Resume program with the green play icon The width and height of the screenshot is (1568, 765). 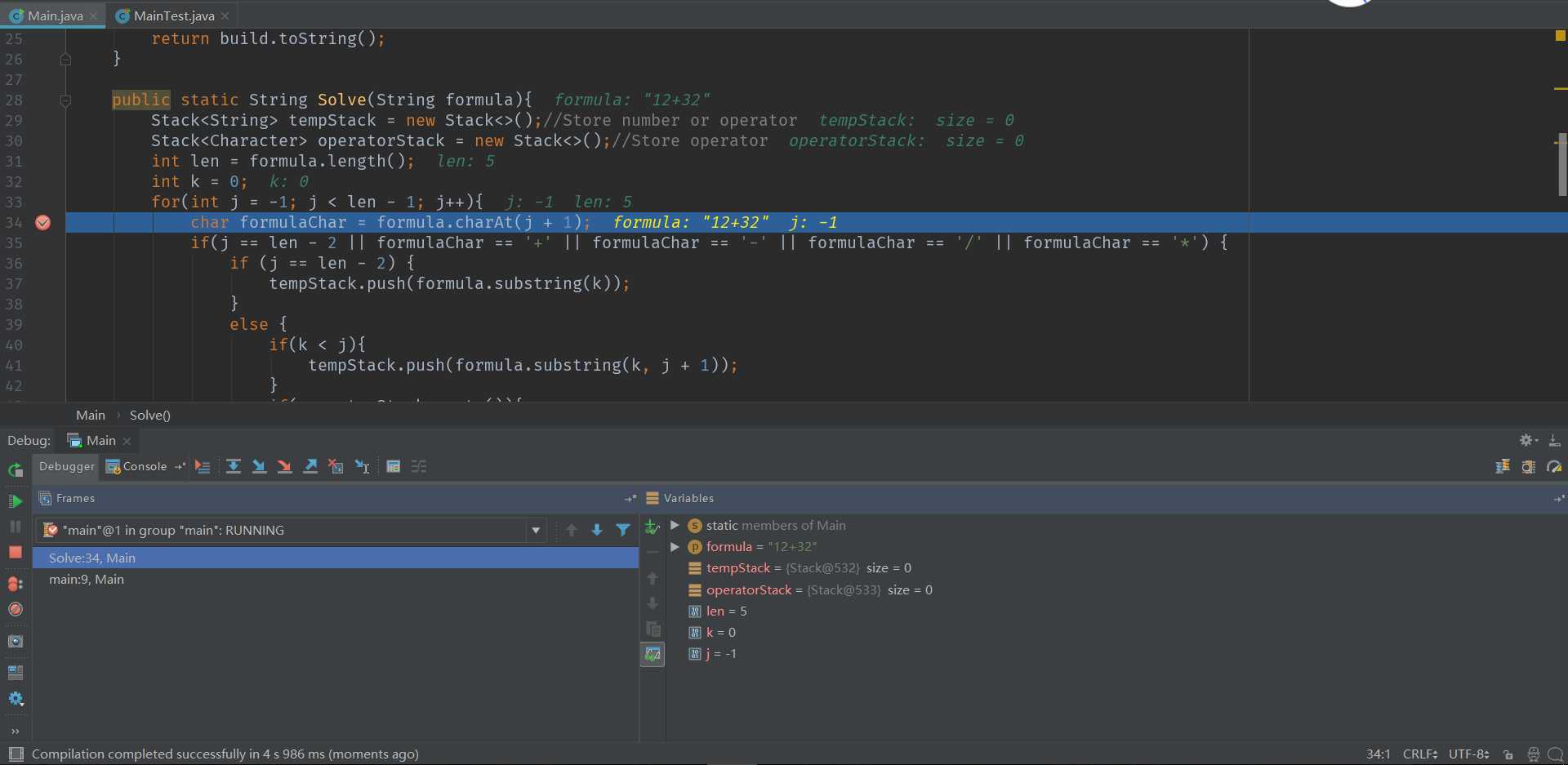[16, 501]
